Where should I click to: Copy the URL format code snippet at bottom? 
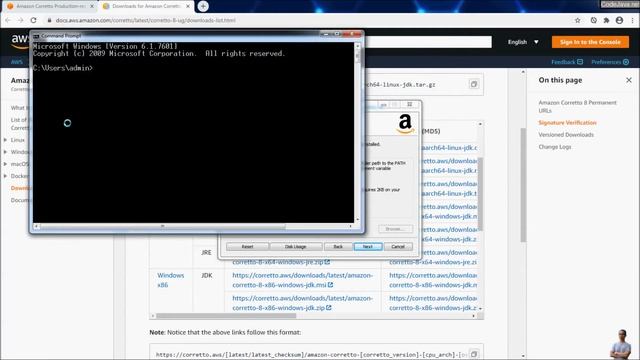coord(473,354)
